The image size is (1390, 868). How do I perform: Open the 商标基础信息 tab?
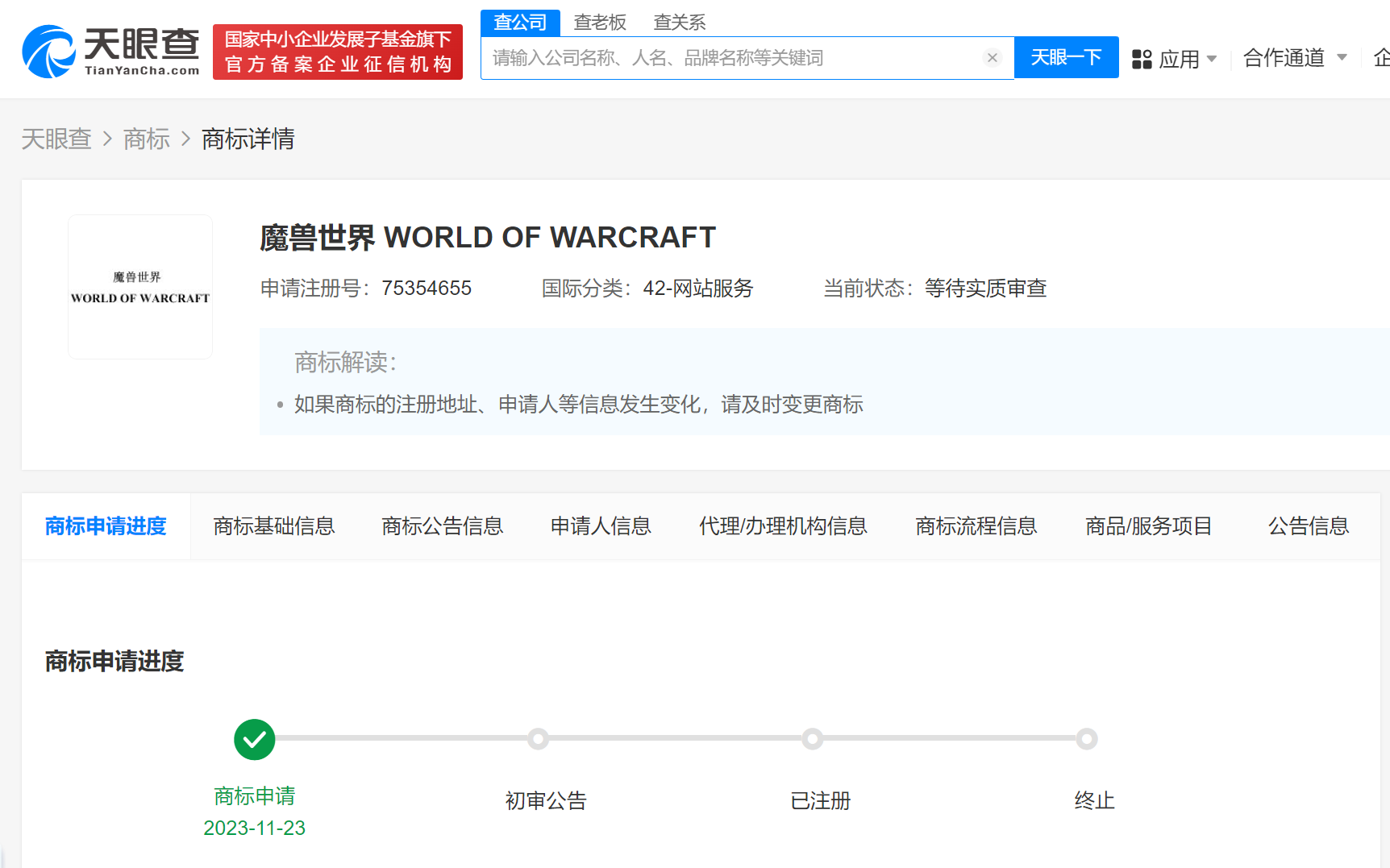pos(274,526)
